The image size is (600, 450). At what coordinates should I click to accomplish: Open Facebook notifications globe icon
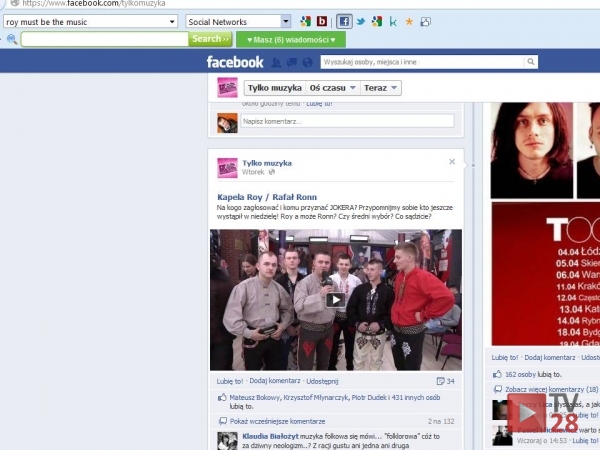[307, 62]
